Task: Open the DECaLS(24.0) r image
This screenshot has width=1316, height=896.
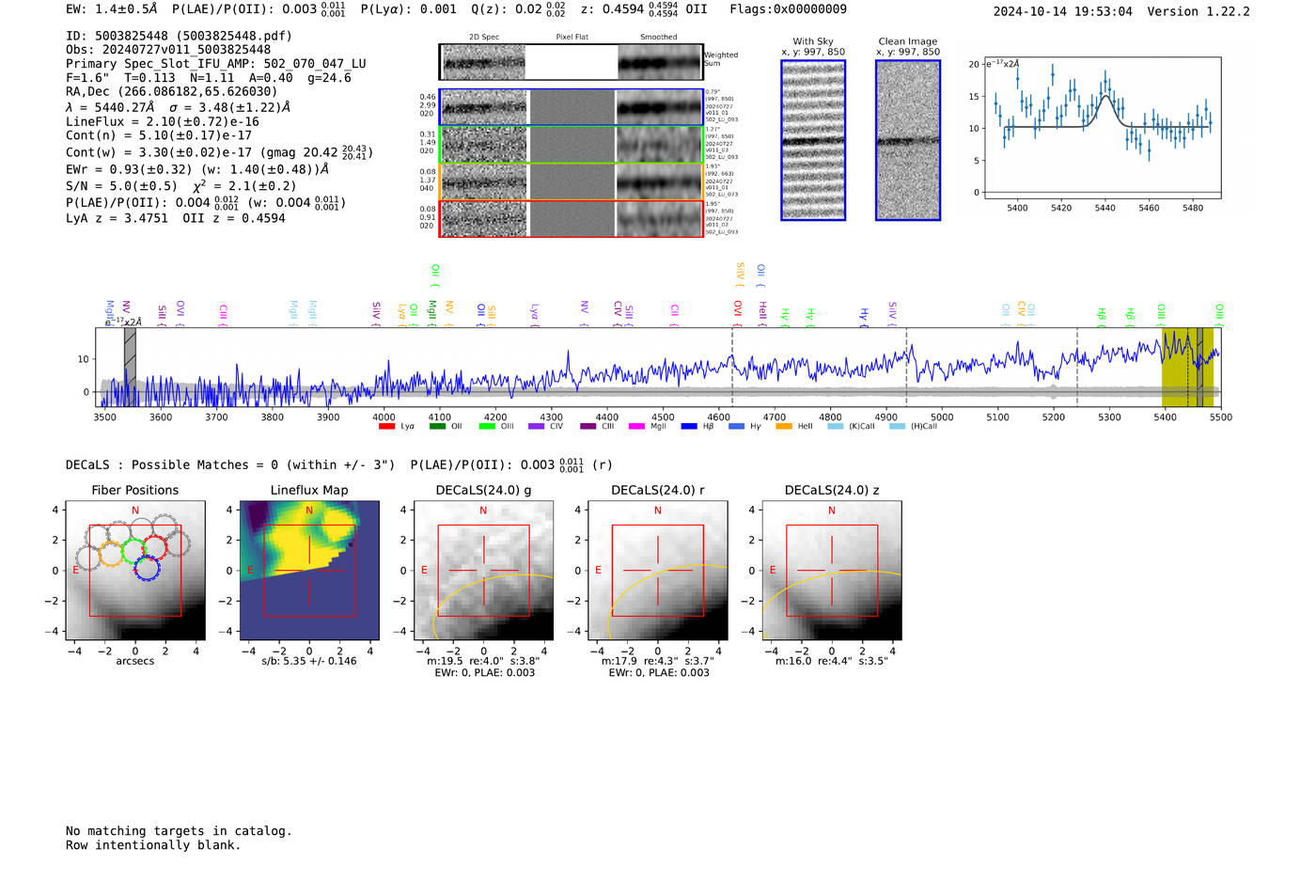Action: (x=658, y=571)
